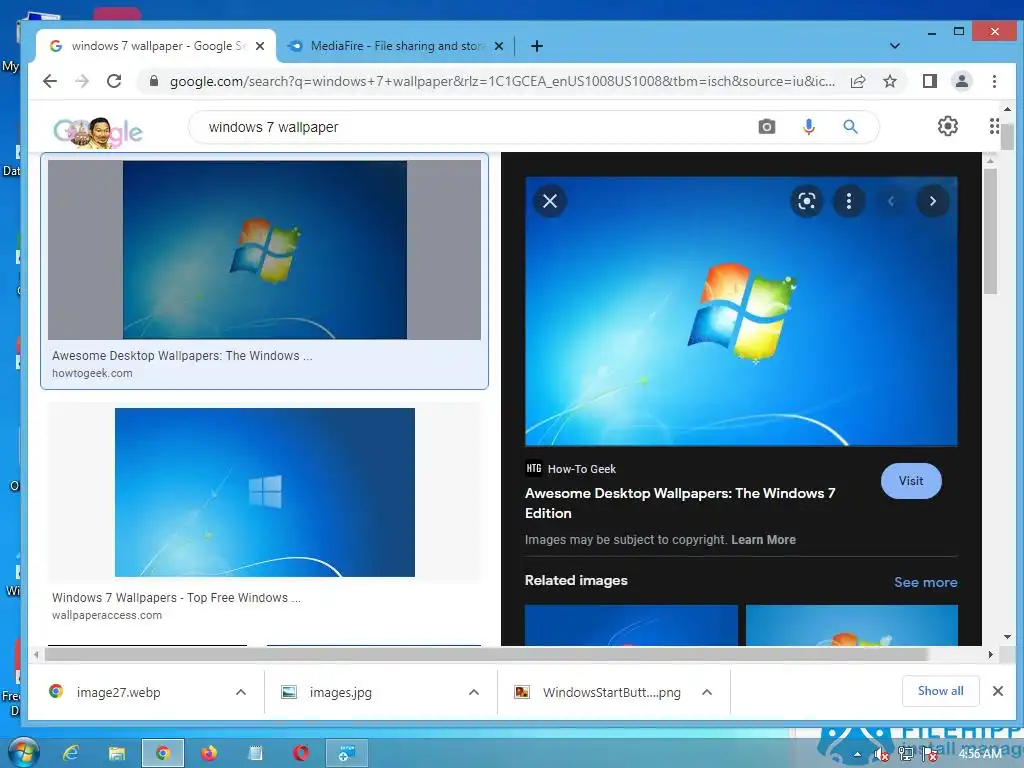
Task: Click the preview panel vertical scrollbar
Action: [991, 232]
